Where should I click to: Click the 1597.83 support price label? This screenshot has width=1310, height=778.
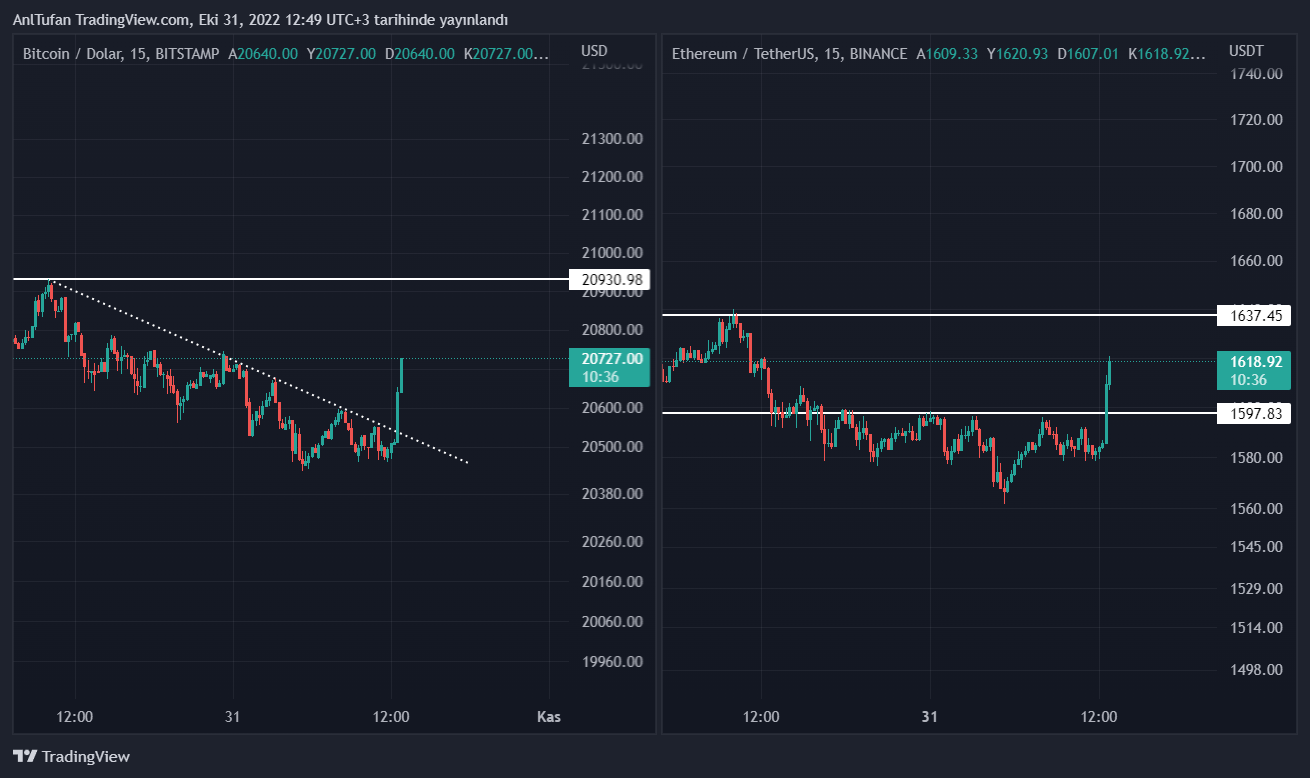coord(1254,414)
